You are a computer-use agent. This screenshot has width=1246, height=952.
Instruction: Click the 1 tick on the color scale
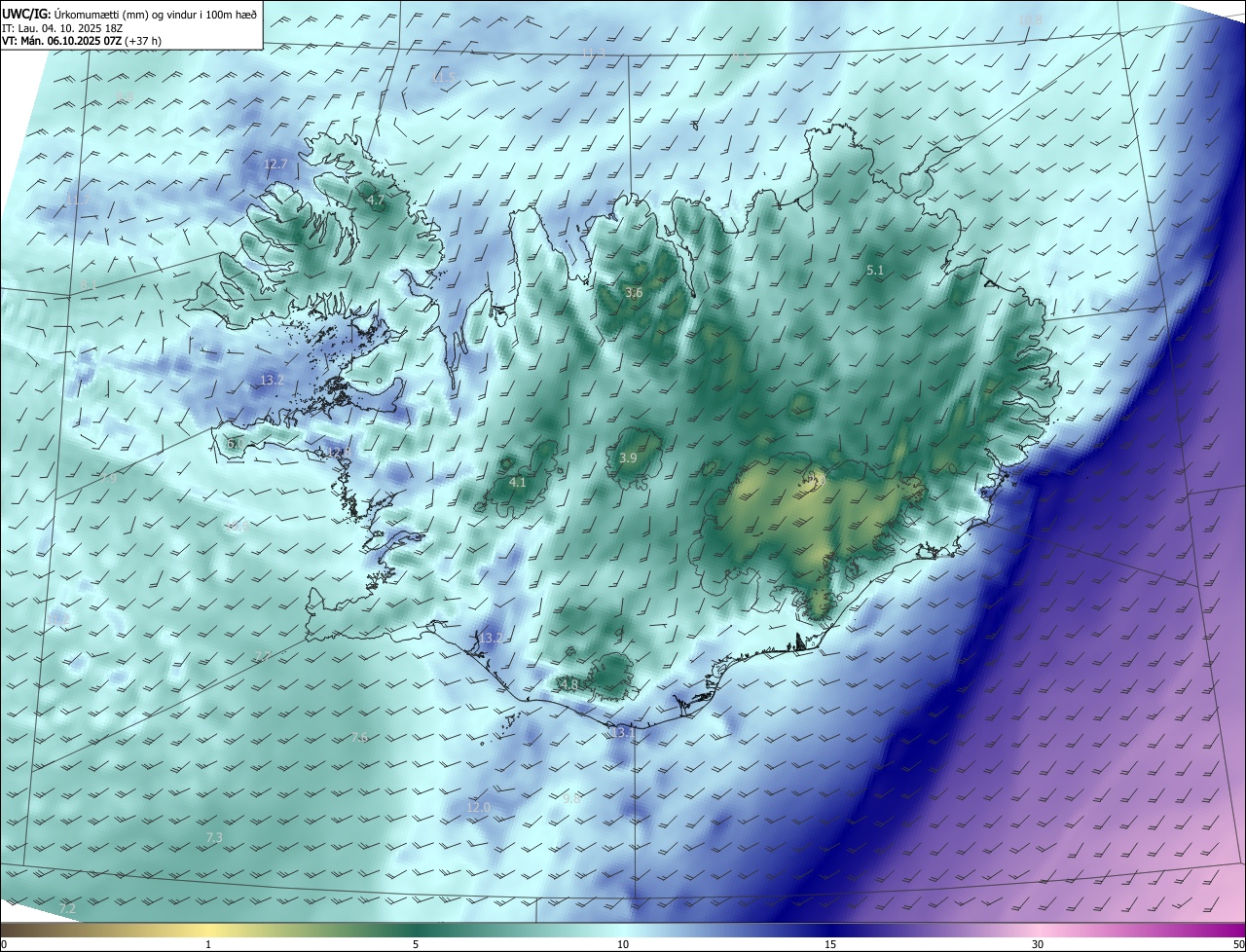pos(208,944)
